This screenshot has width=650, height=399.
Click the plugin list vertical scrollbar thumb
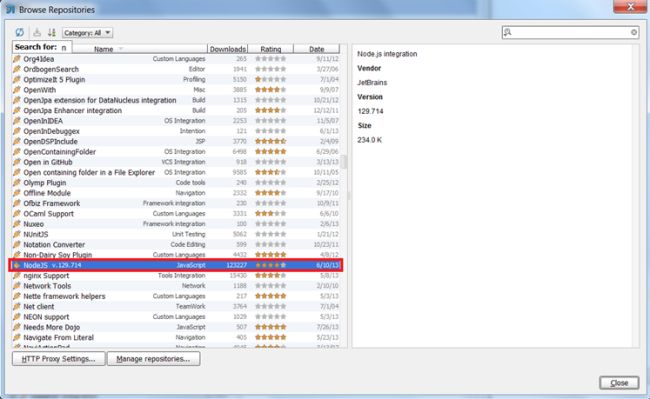click(344, 161)
